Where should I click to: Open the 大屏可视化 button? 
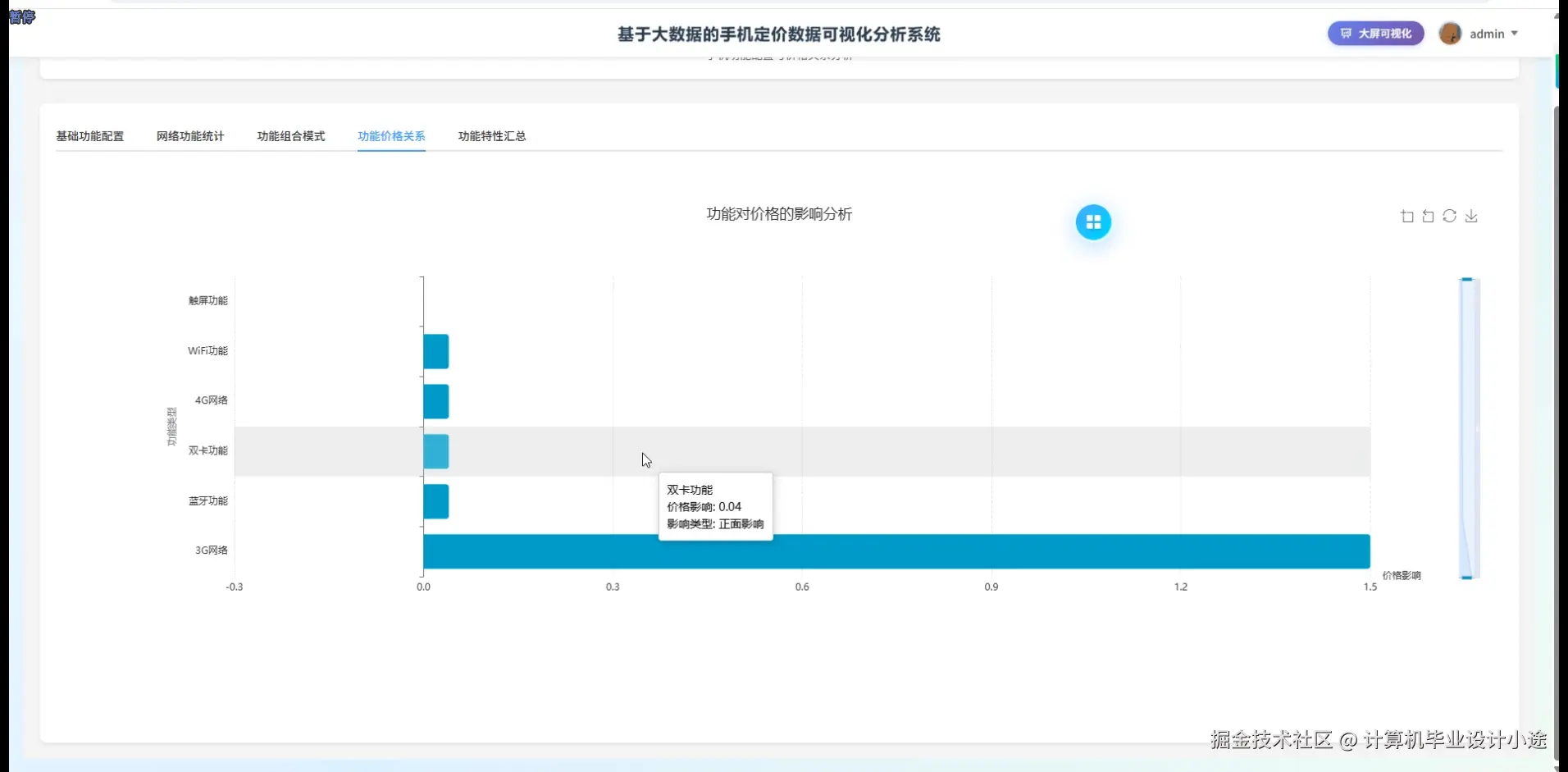1374,34
